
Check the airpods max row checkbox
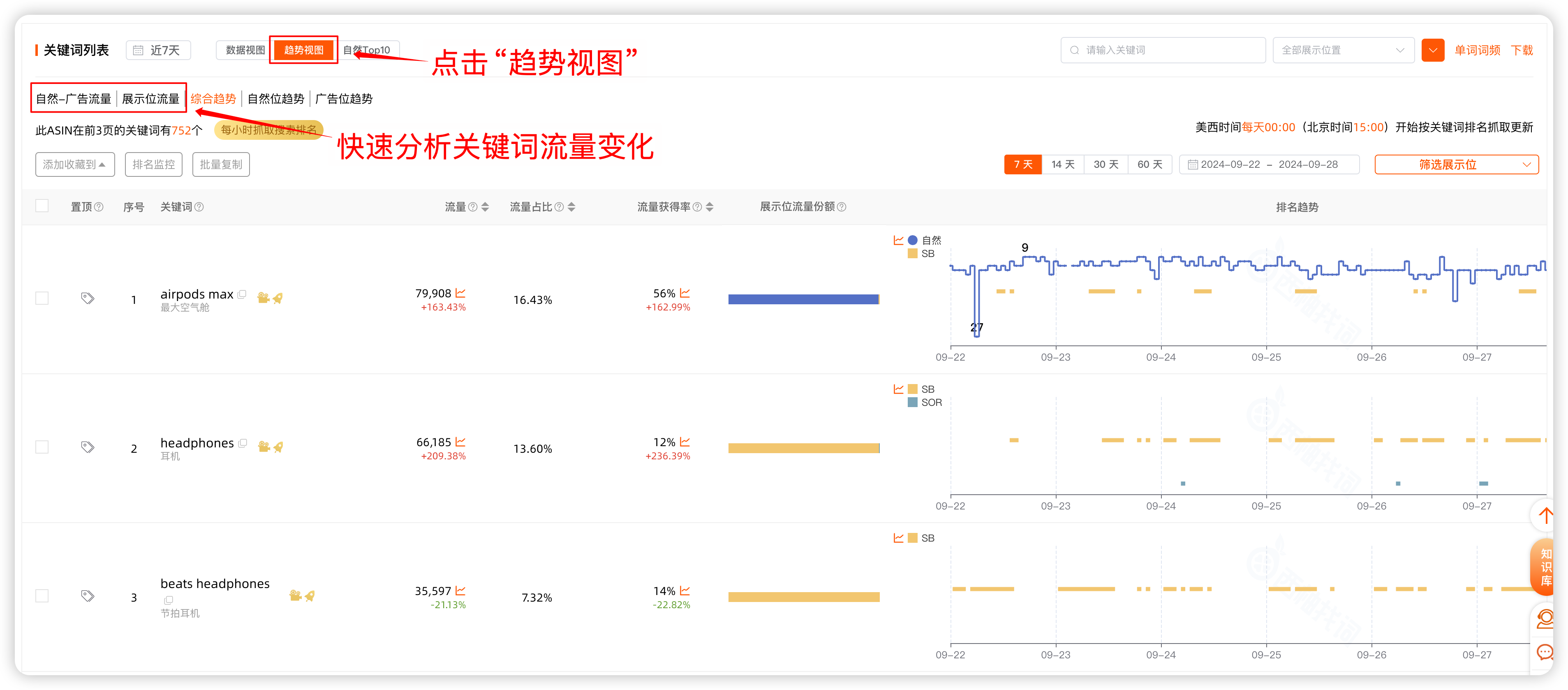[x=42, y=299]
